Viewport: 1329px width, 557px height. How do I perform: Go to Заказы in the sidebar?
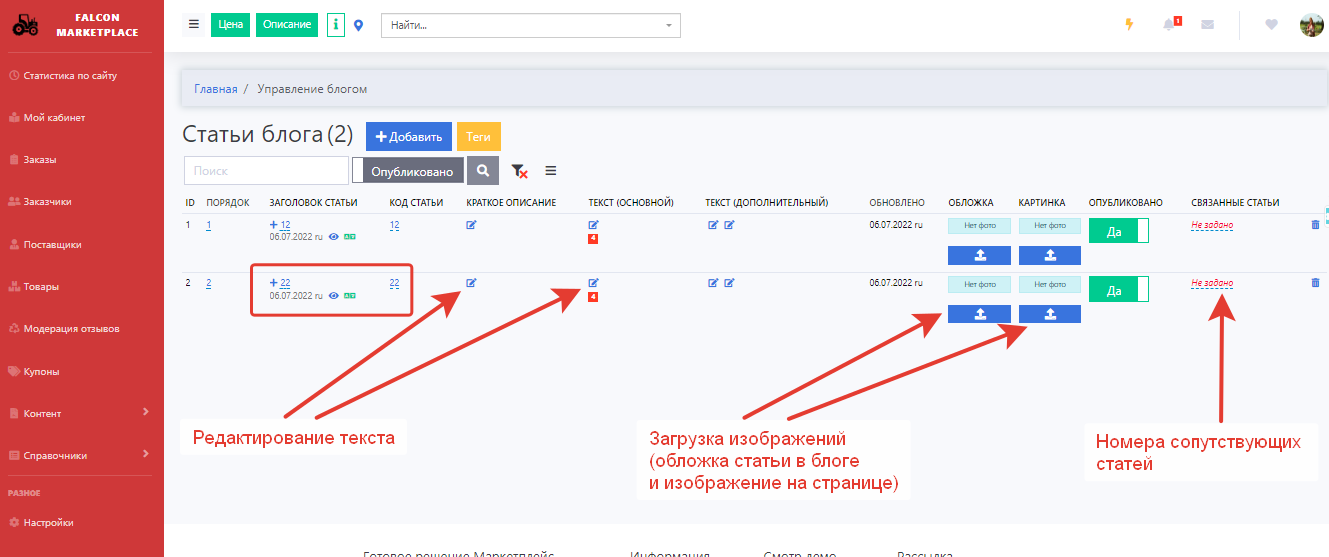pos(40,160)
